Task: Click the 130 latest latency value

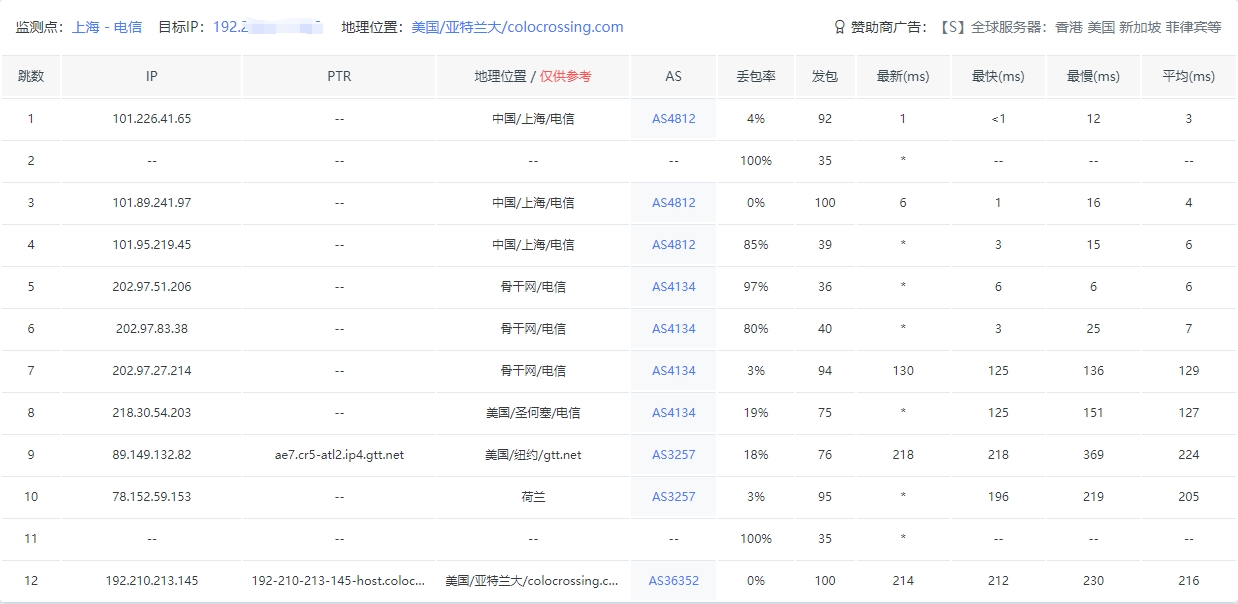Action: [x=903, y=370]
